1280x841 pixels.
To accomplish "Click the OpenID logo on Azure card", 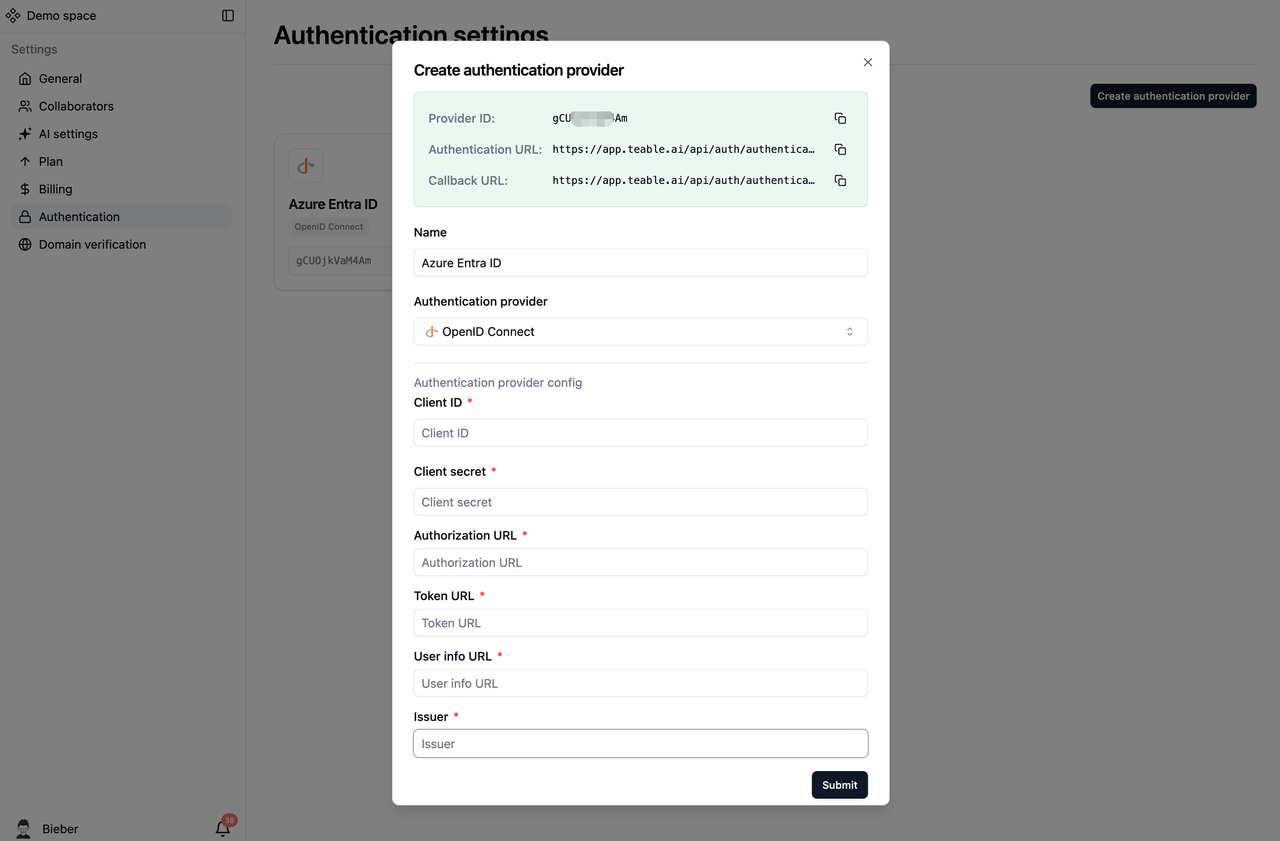I will pyautogui.click(x=306, y=166).
